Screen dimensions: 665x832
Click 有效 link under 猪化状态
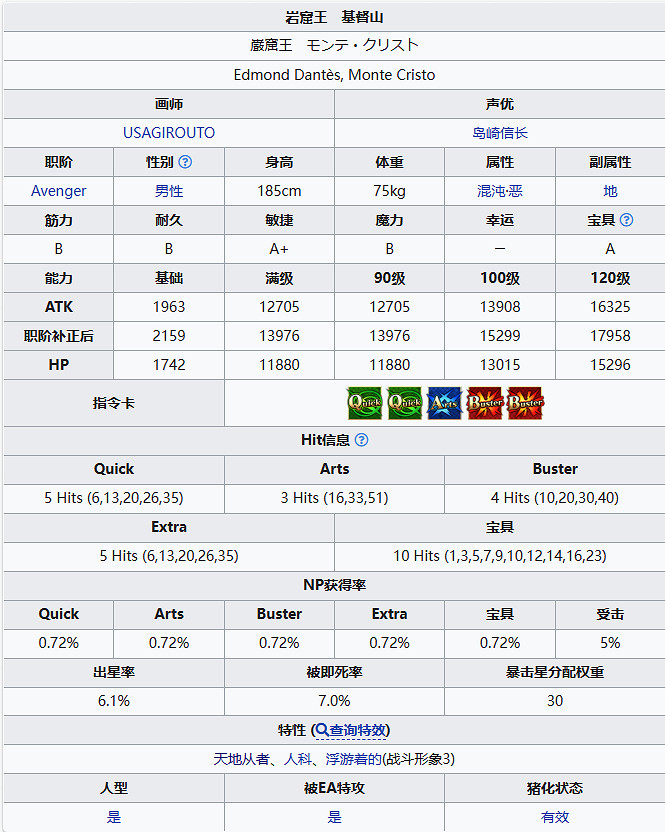pyautogui.click(x=555, y=817)
